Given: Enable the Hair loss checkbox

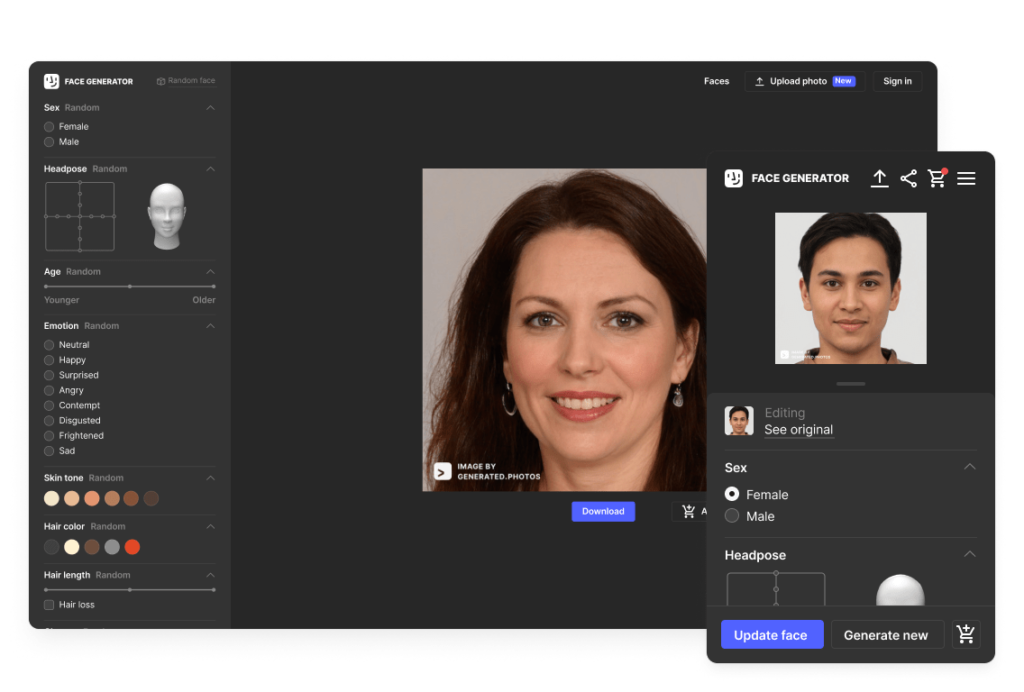Looking at the screenshot, I should [47, 604].
